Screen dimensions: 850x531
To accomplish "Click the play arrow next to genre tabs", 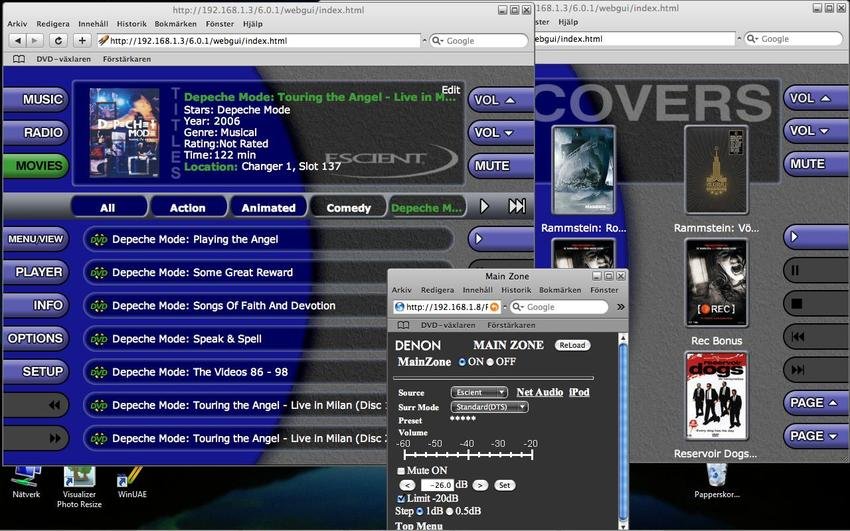I will tap(485, 206).
